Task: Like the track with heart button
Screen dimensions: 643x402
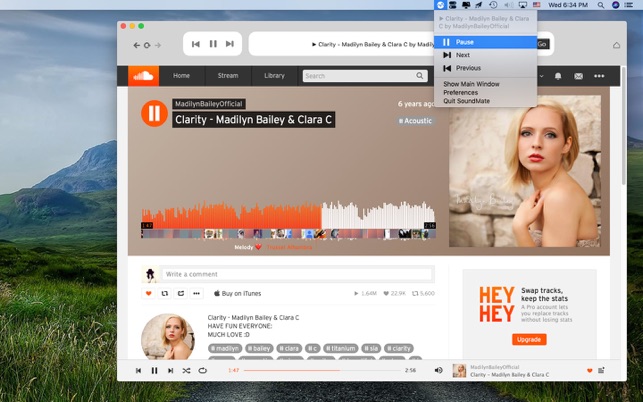Action: pos(148,293)
